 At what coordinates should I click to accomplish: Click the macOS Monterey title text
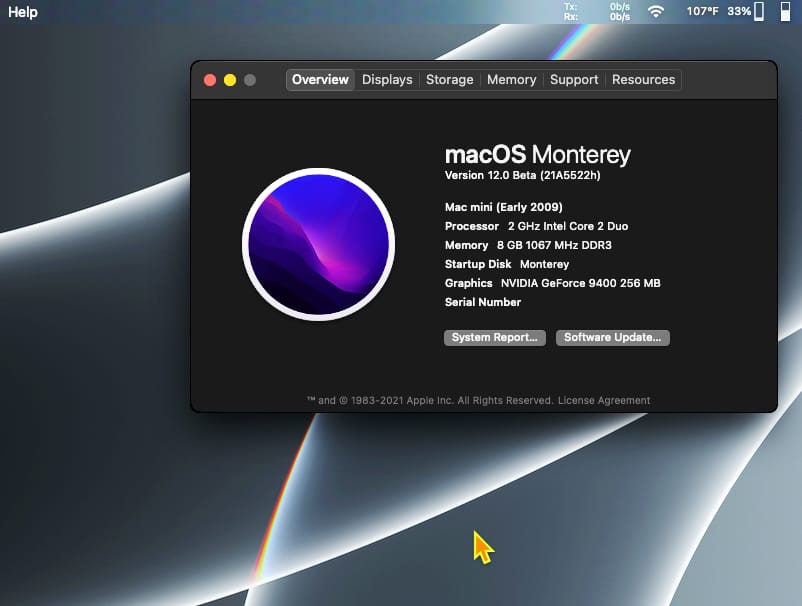click(x=538, y=154)
